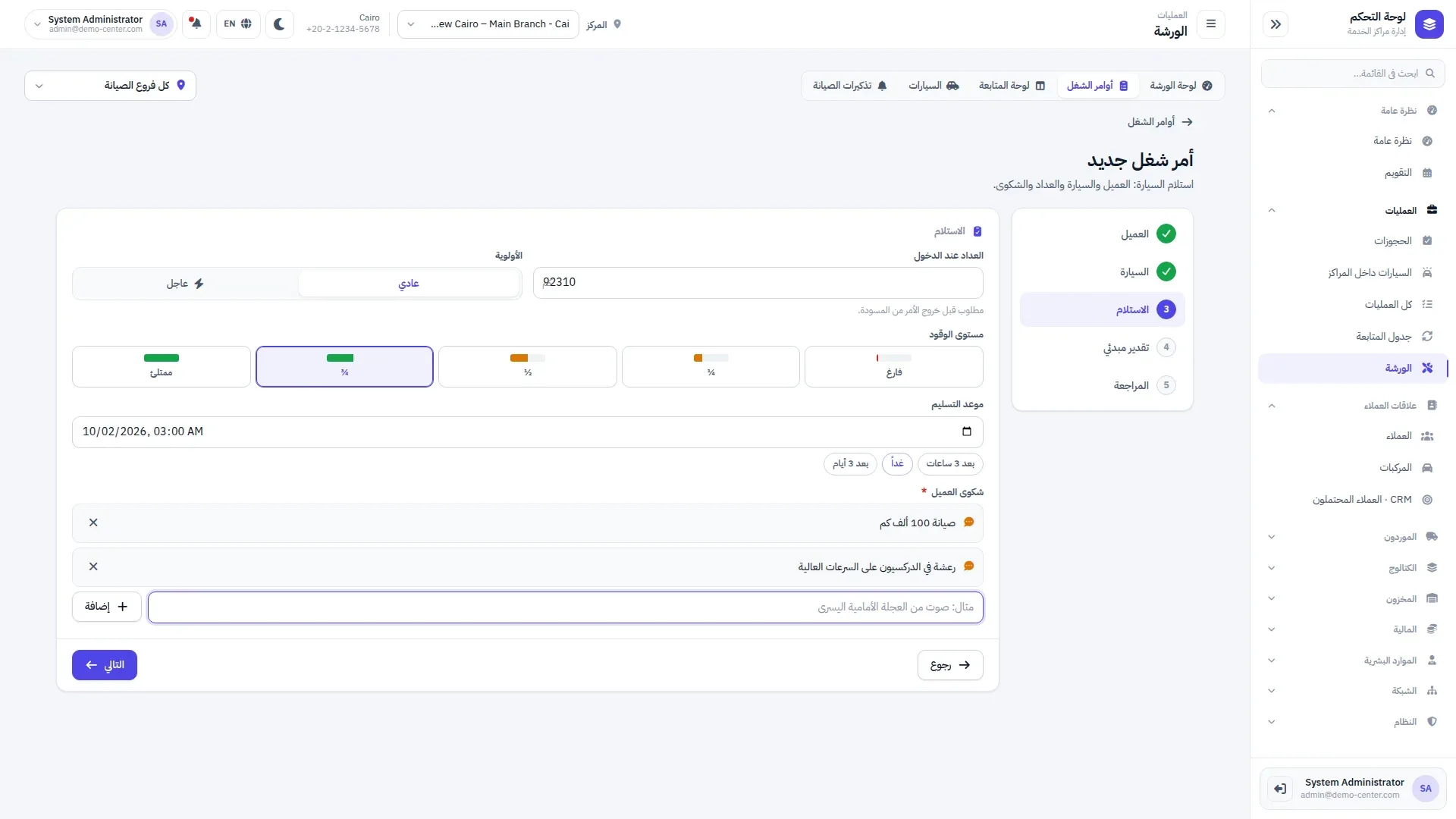Screen dimensions: 1456x819
Task: Expand المالية section in sidebar
Action: pos(1352,629)
